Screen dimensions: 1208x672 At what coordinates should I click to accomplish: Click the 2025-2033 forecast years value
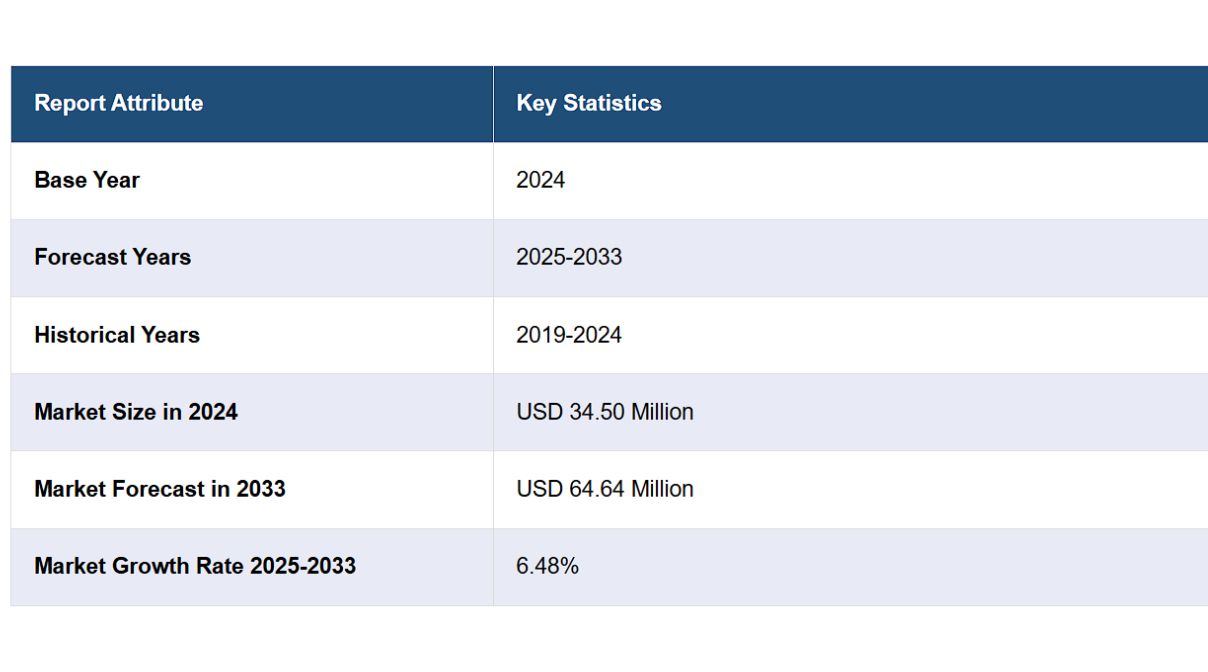point(568,257)
